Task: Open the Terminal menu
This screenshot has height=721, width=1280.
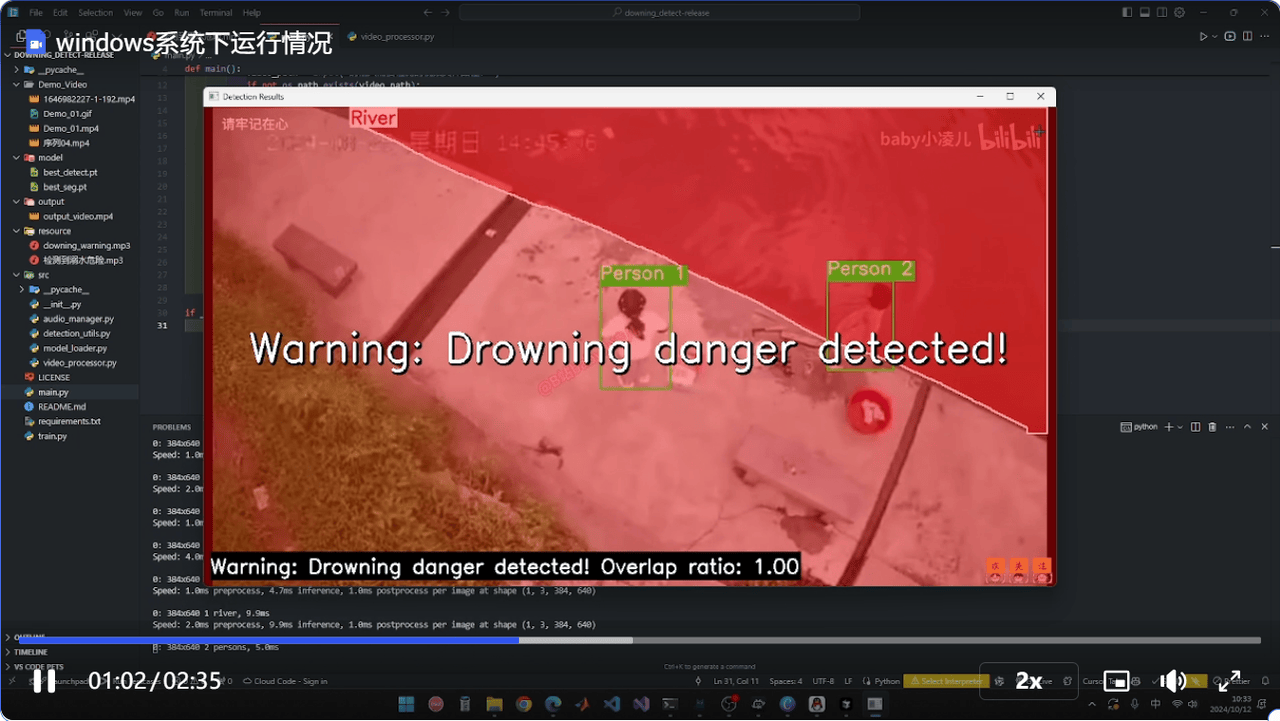Action: [x=216, y=12]
